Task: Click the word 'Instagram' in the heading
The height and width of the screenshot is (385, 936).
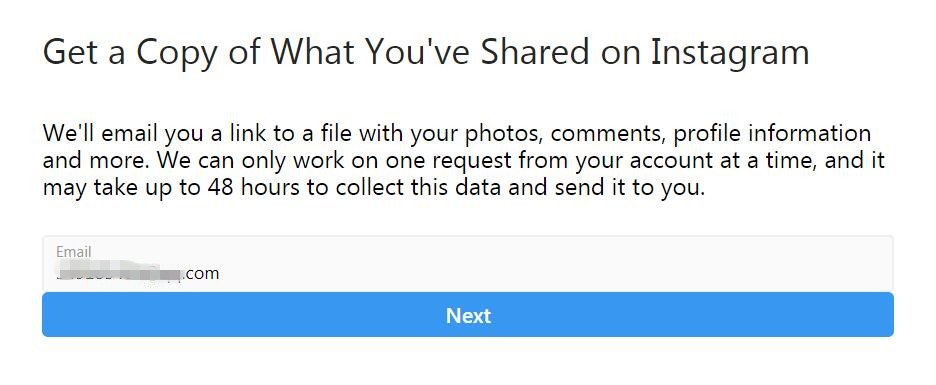Action: [x=729, y=53]
